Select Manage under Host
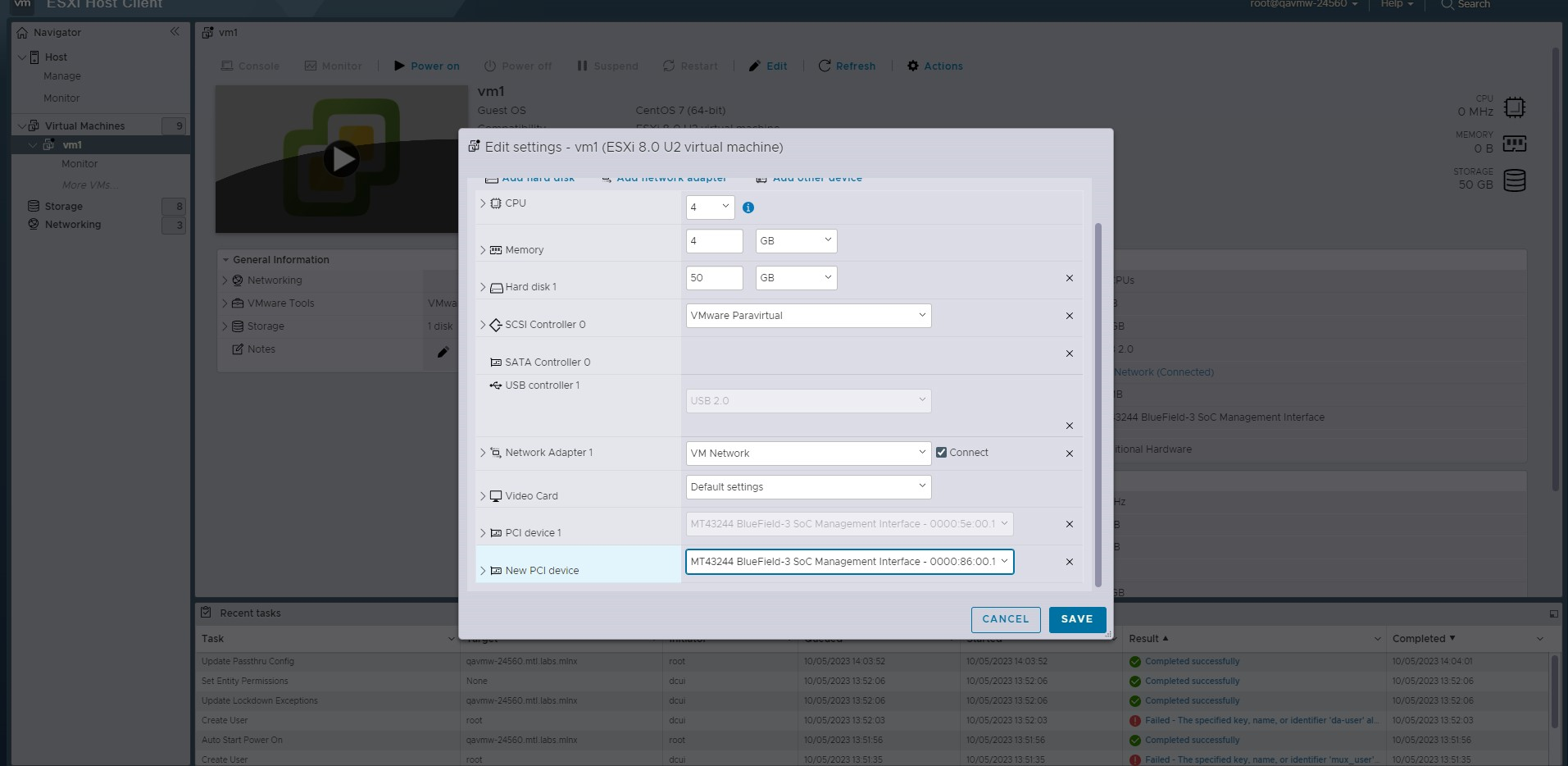The image size is (1568, 766). (62, 76)
